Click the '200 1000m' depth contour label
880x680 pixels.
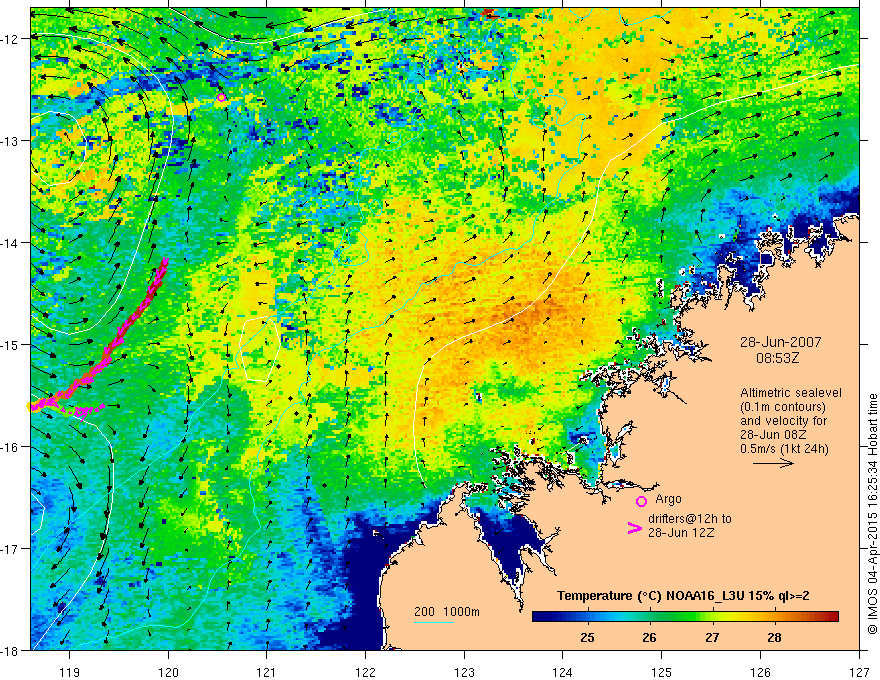coord(447,612)
